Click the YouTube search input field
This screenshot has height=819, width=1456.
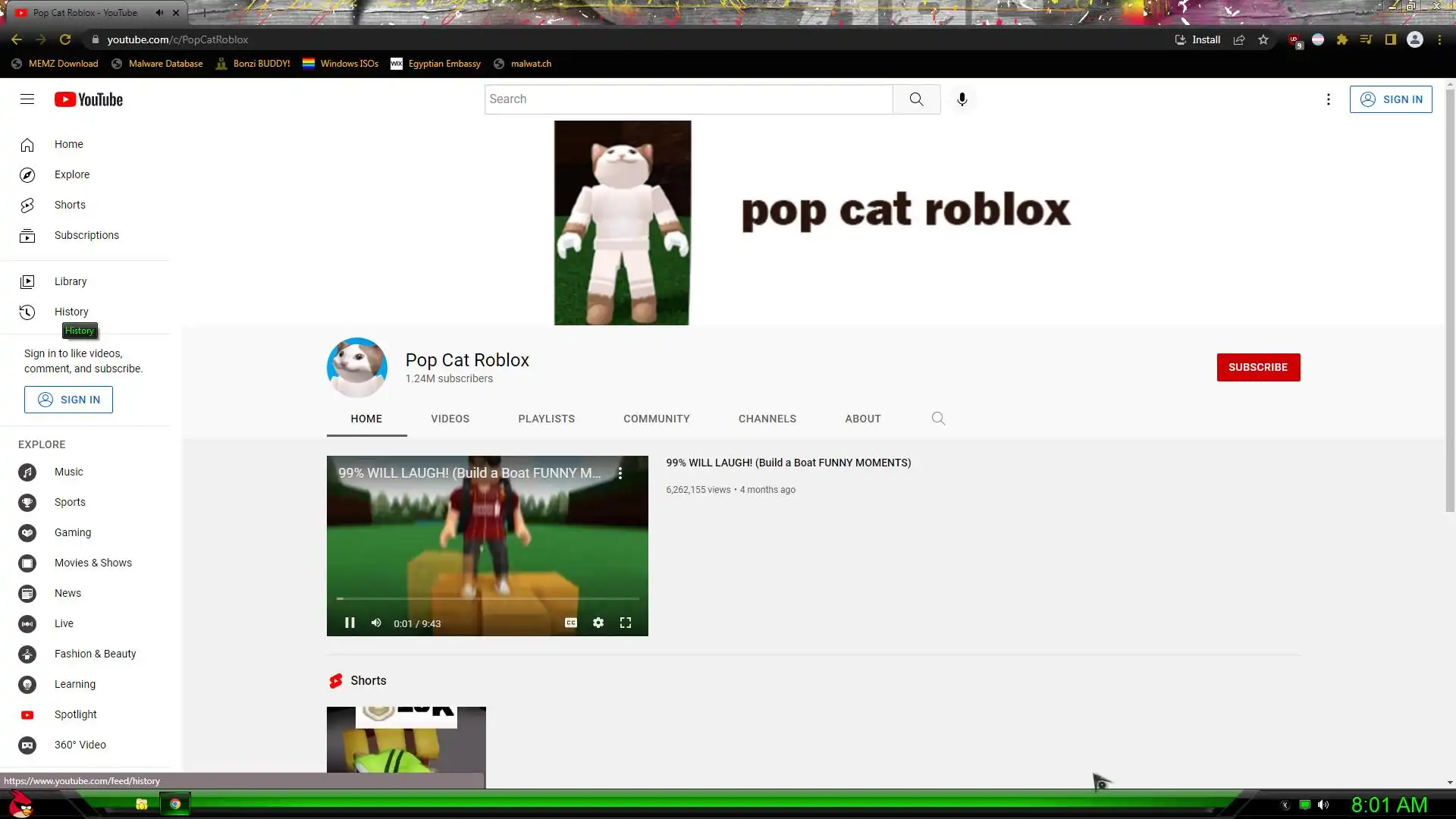[688, 99]
